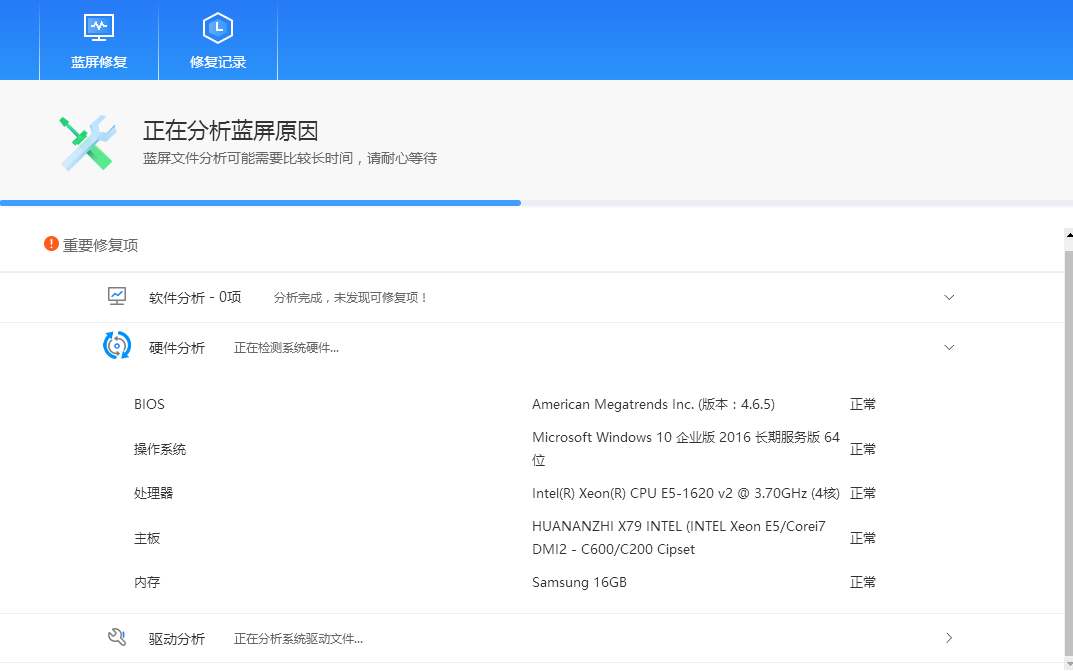
Task: Click the 修复记录 clock icon
Action: coord(217,28)
